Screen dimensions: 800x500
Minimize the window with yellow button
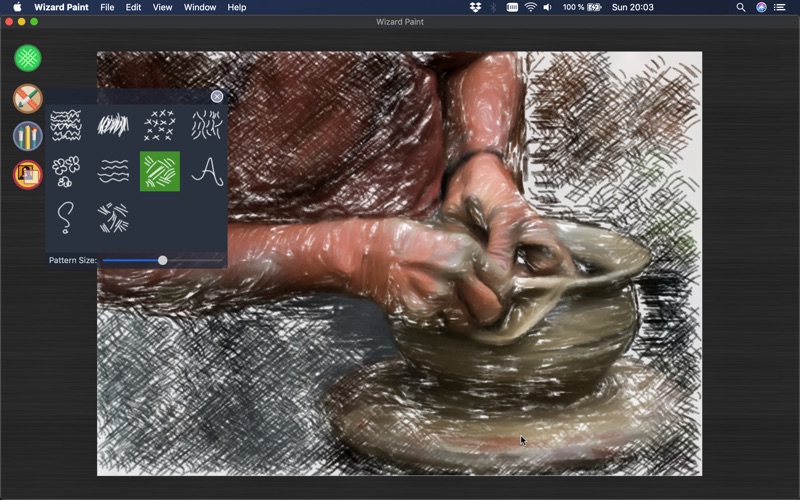pos(21,21)
